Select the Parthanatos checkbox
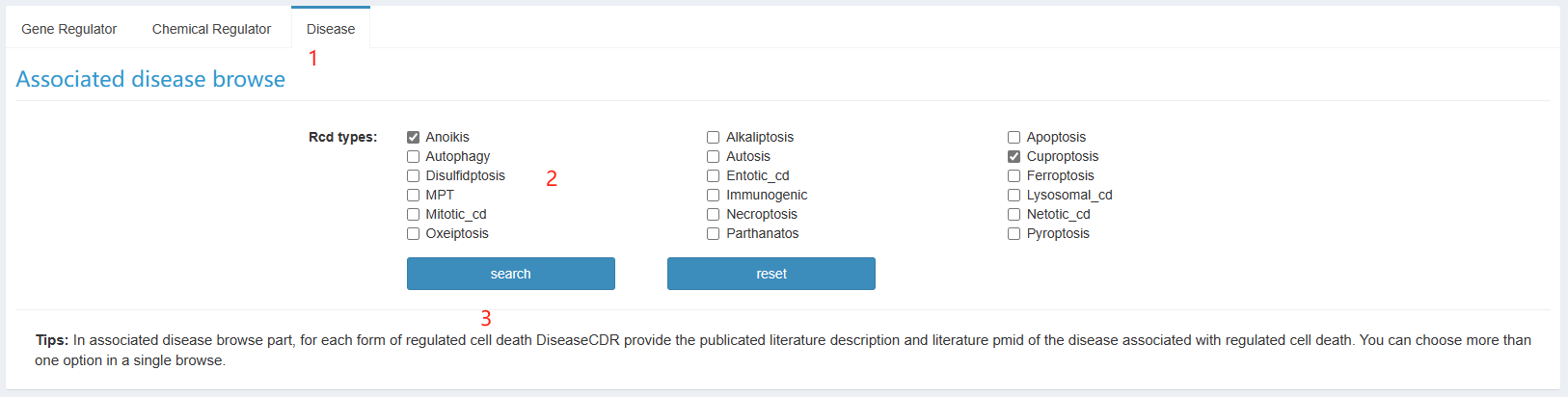 (x=714, y=234)
